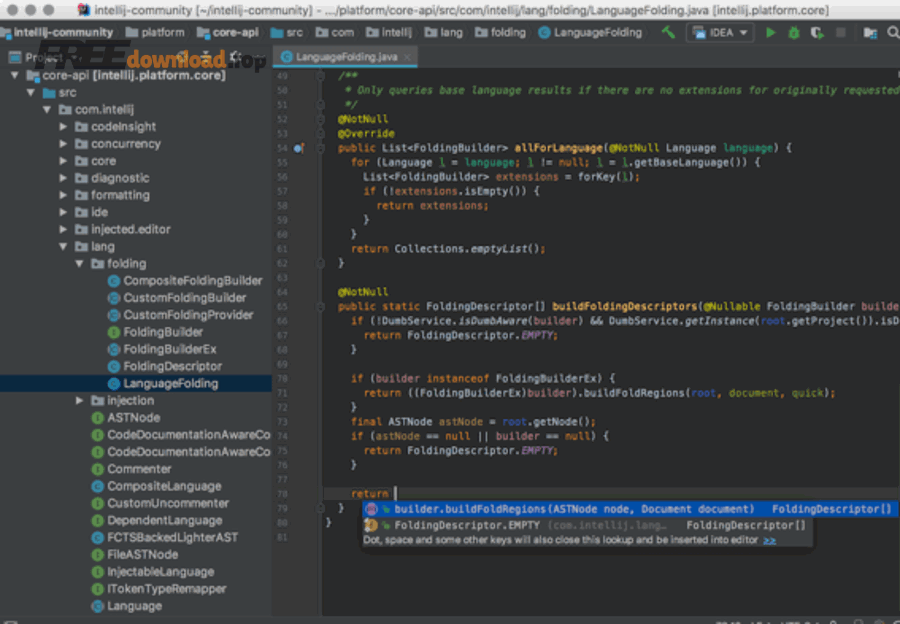Toggle the code fold marker at line 62
Image resolution: width=900 pixels, height=624 pixels.
coord(321,263)
